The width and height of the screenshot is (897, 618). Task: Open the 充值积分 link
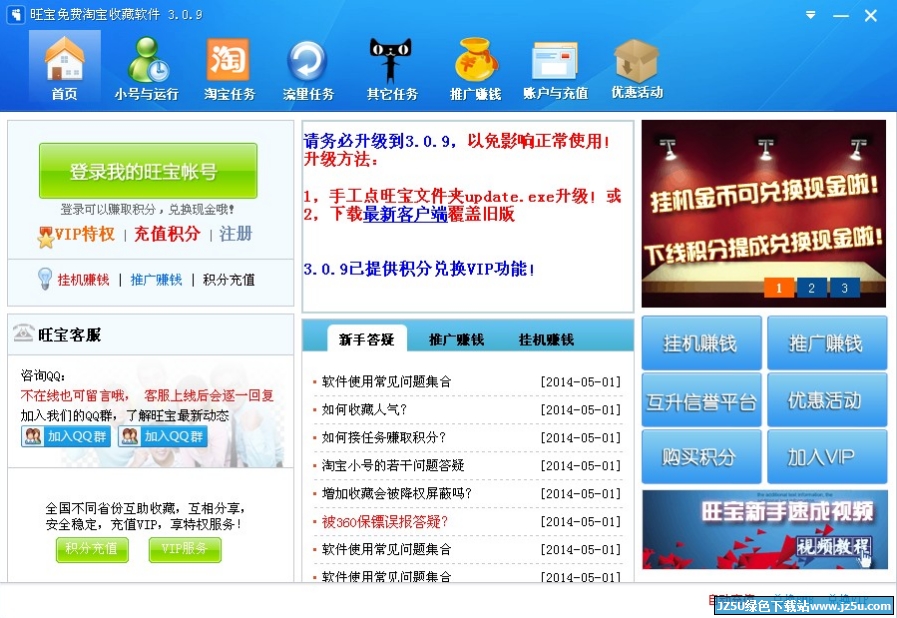click(x=167, y=233)
